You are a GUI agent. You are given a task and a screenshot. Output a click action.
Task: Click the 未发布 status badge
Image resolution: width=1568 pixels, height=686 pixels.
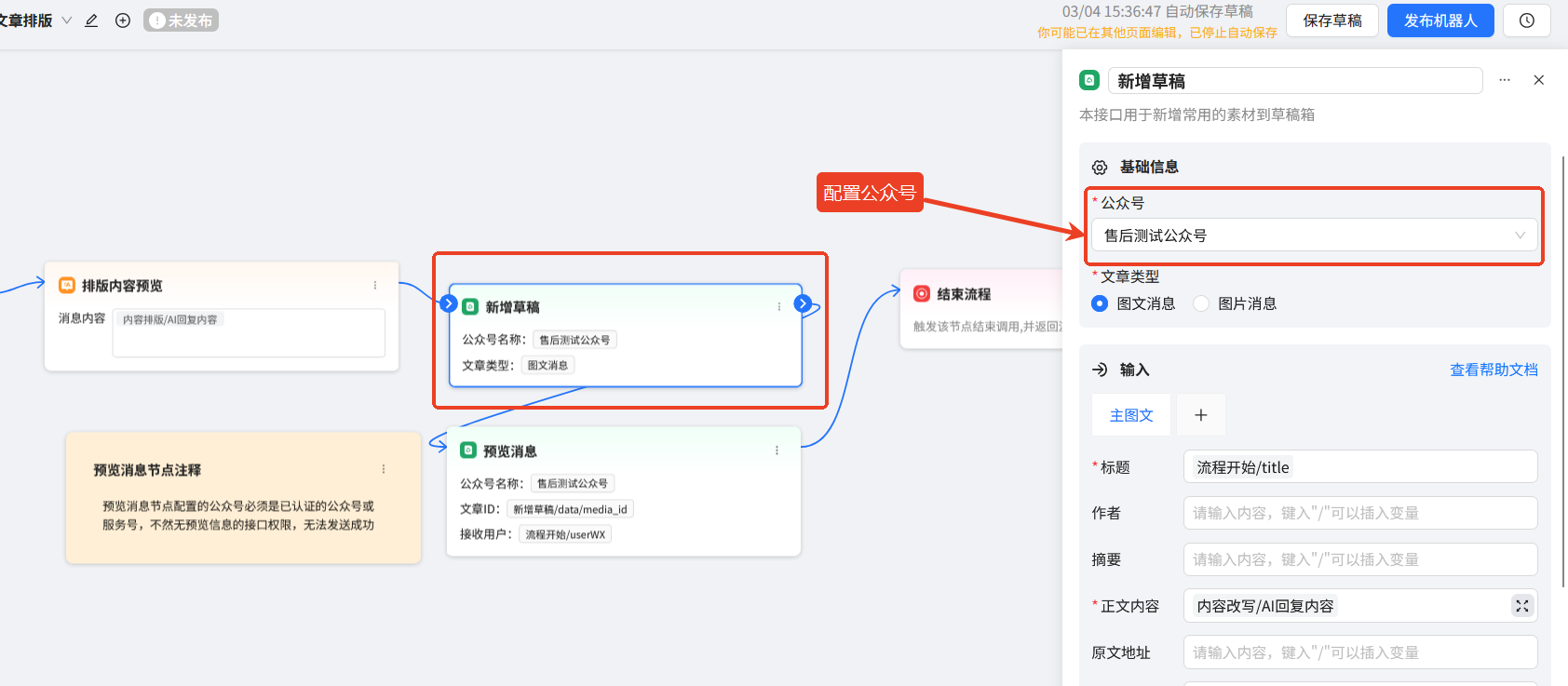tap(181, 20)
